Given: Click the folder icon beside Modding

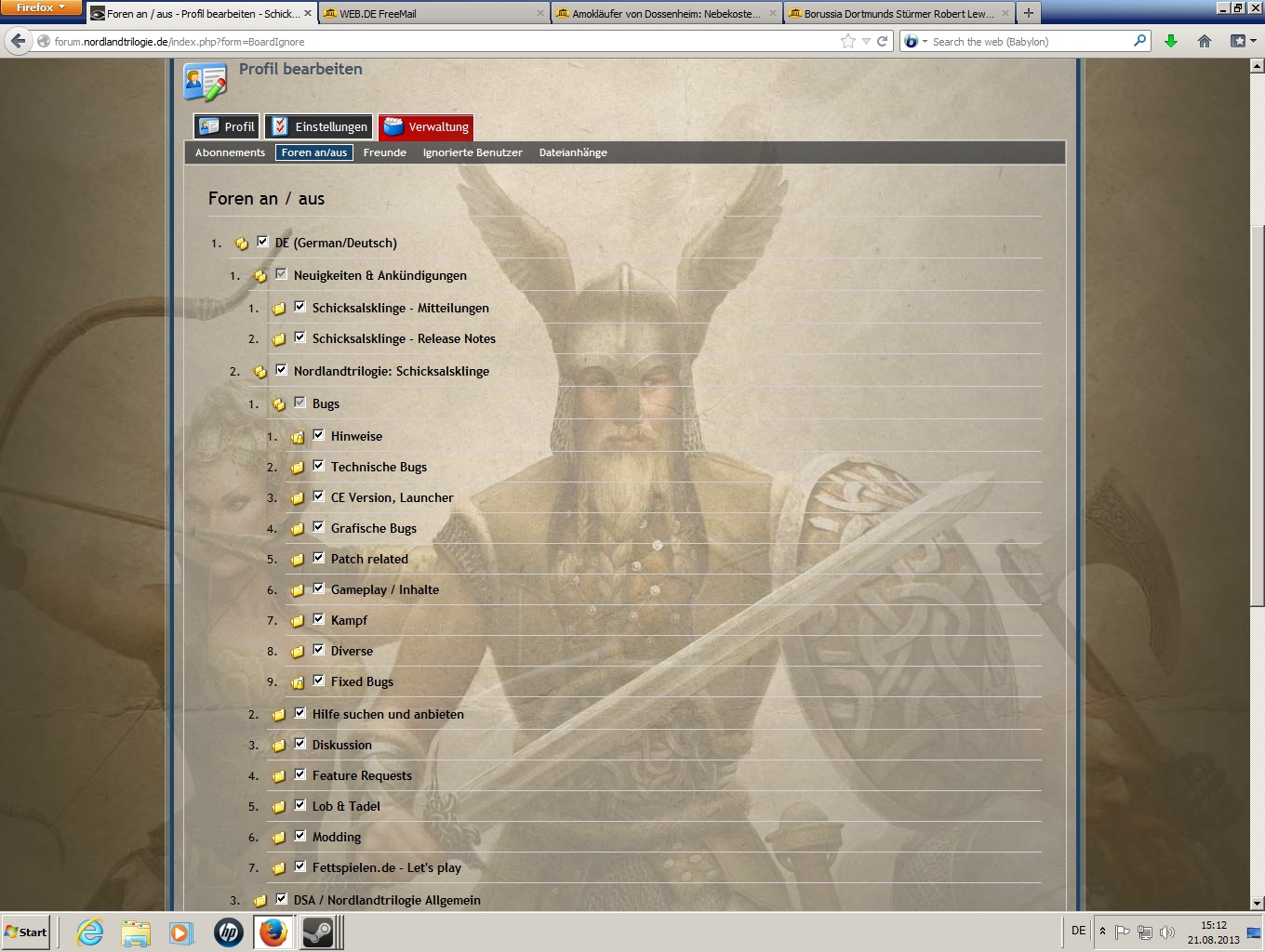Looking at the screenshot, I should click(279, 838).
